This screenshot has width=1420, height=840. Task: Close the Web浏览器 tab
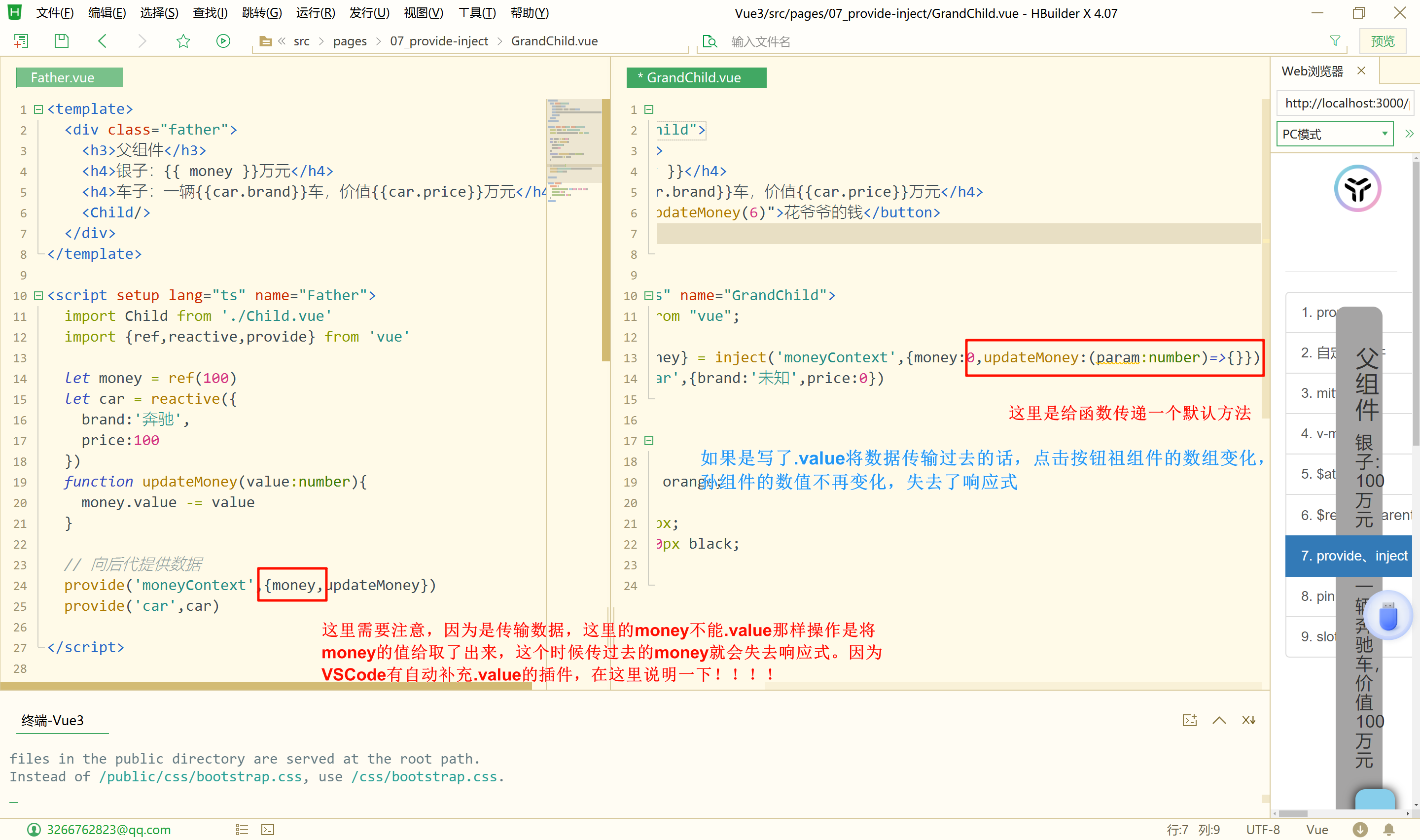pos(1361,71)
